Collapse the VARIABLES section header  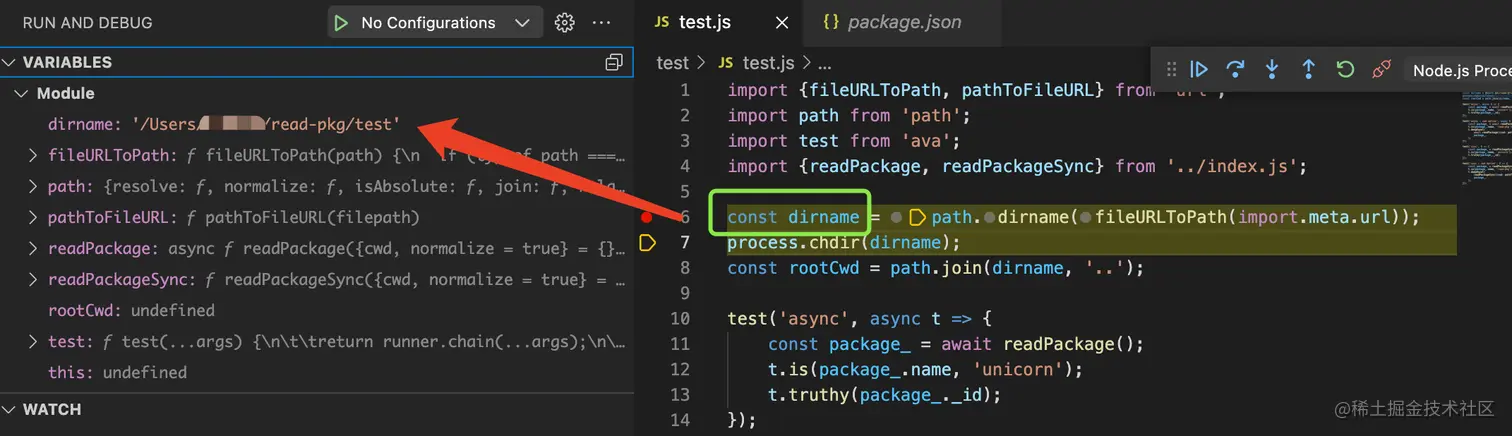click(316, 62)
